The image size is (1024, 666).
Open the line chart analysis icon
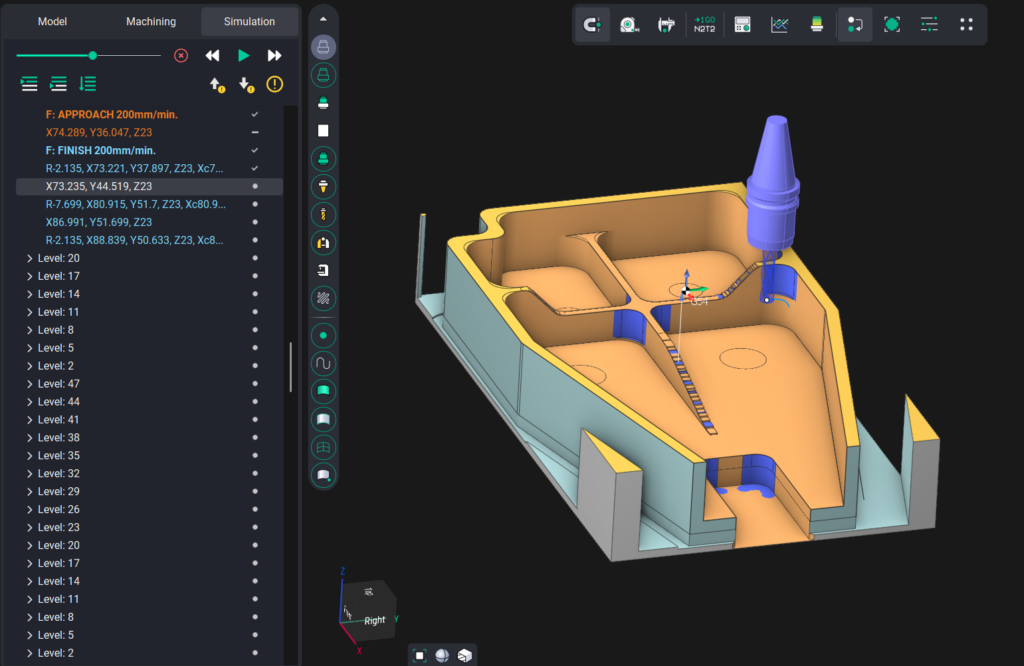780,25
